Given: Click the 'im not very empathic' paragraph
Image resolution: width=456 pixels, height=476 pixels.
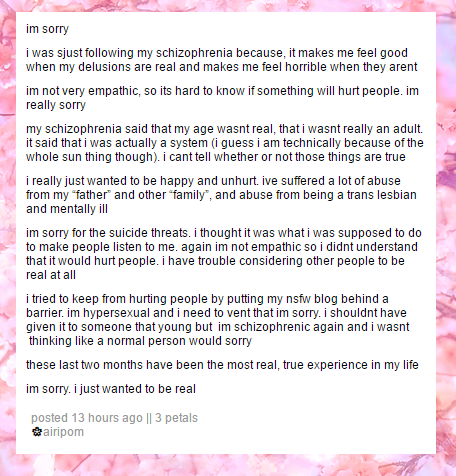Looking at the screenshot, I should point(222,98).
